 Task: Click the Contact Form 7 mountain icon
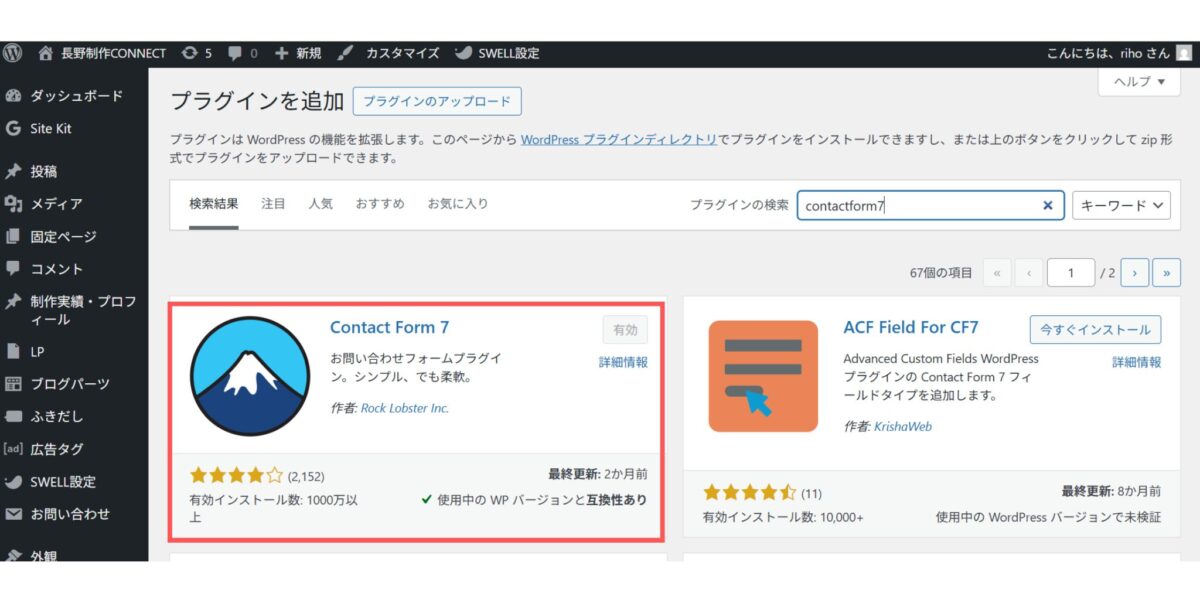point(249,376)
